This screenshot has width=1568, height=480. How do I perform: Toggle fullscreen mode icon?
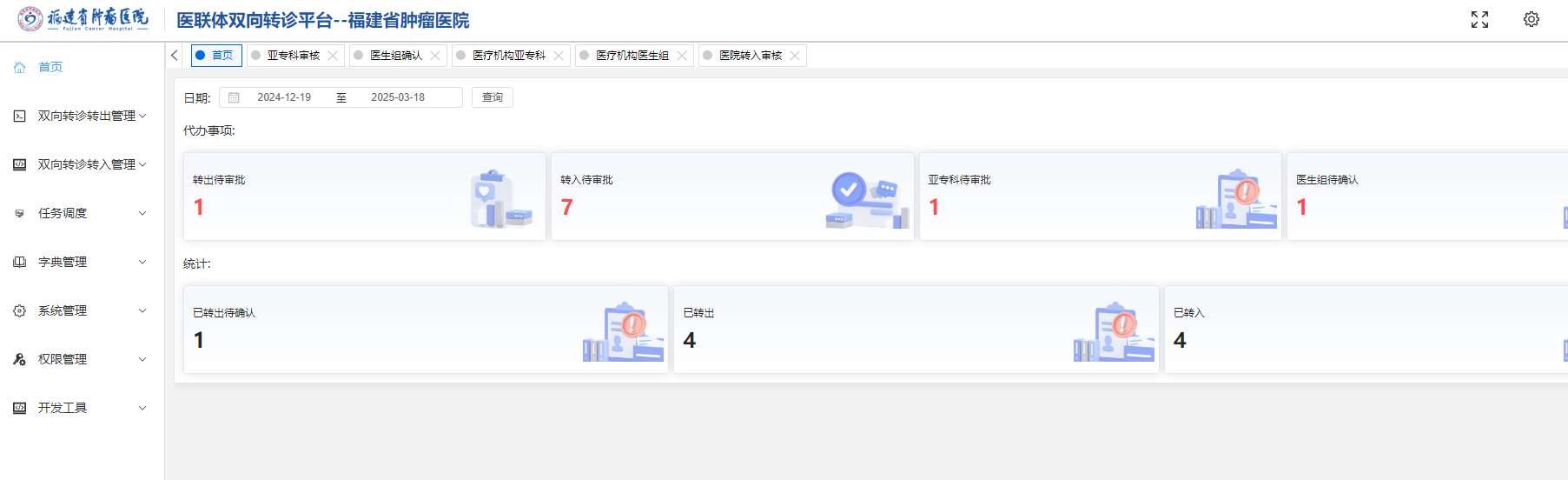[1479, 19]
